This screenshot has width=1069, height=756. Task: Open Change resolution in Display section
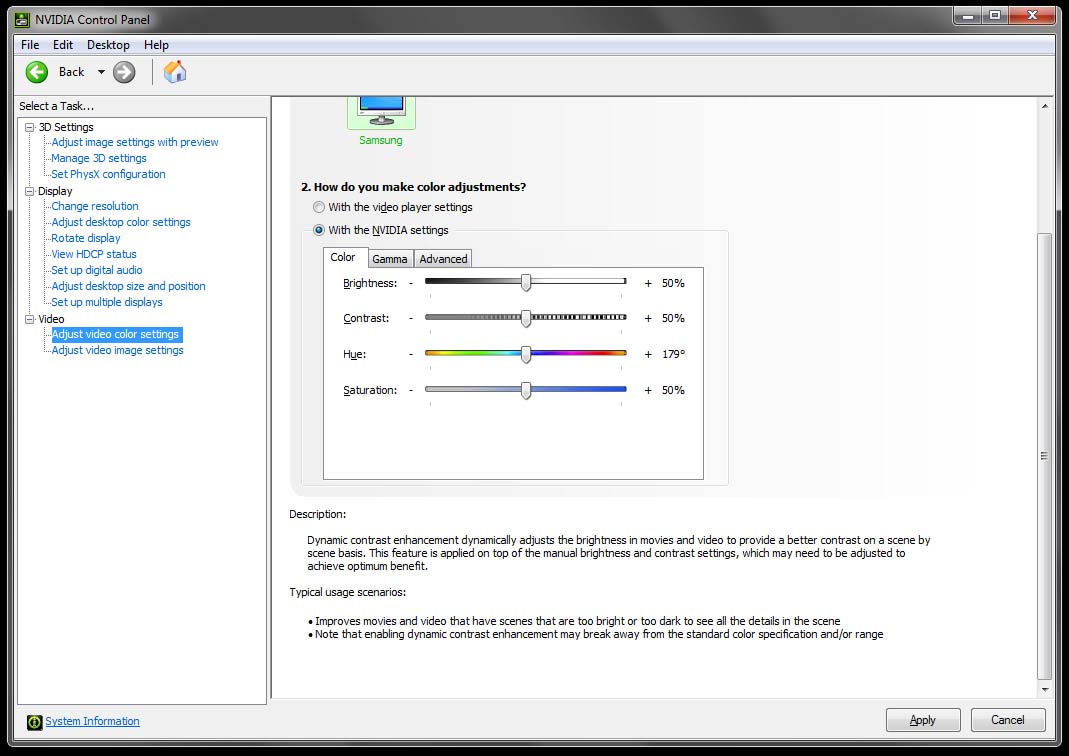95,206
